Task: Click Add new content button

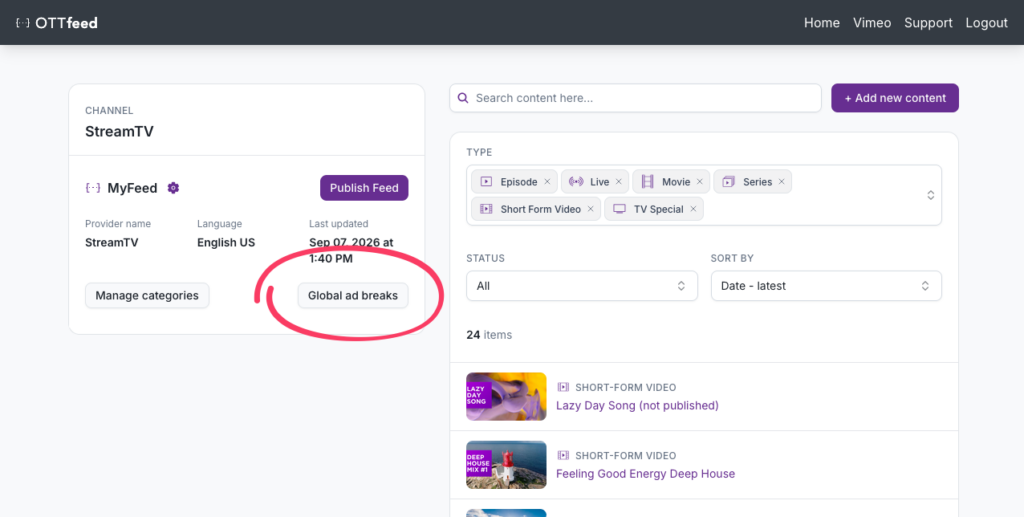Action: (x=895, y=98)
